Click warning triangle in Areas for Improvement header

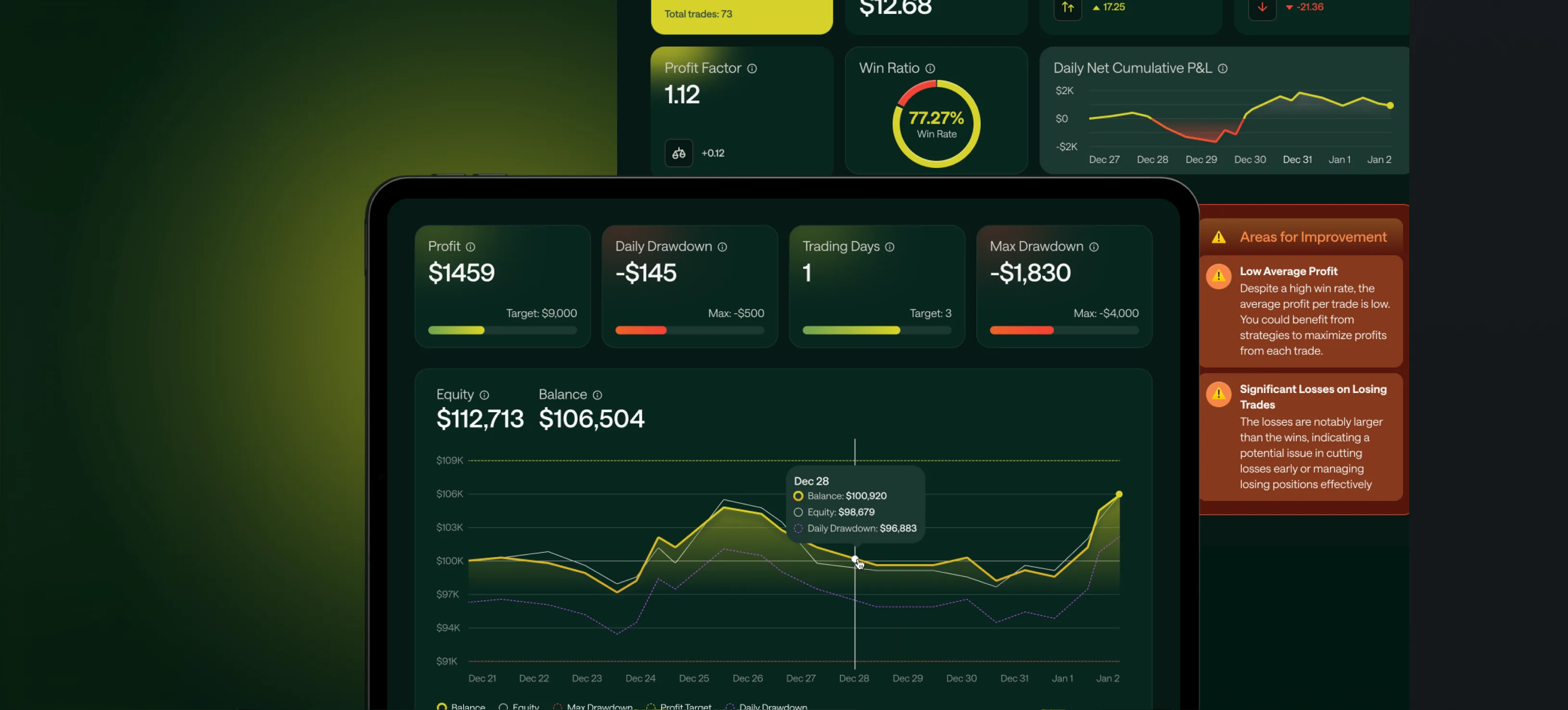click(1219, 238)
